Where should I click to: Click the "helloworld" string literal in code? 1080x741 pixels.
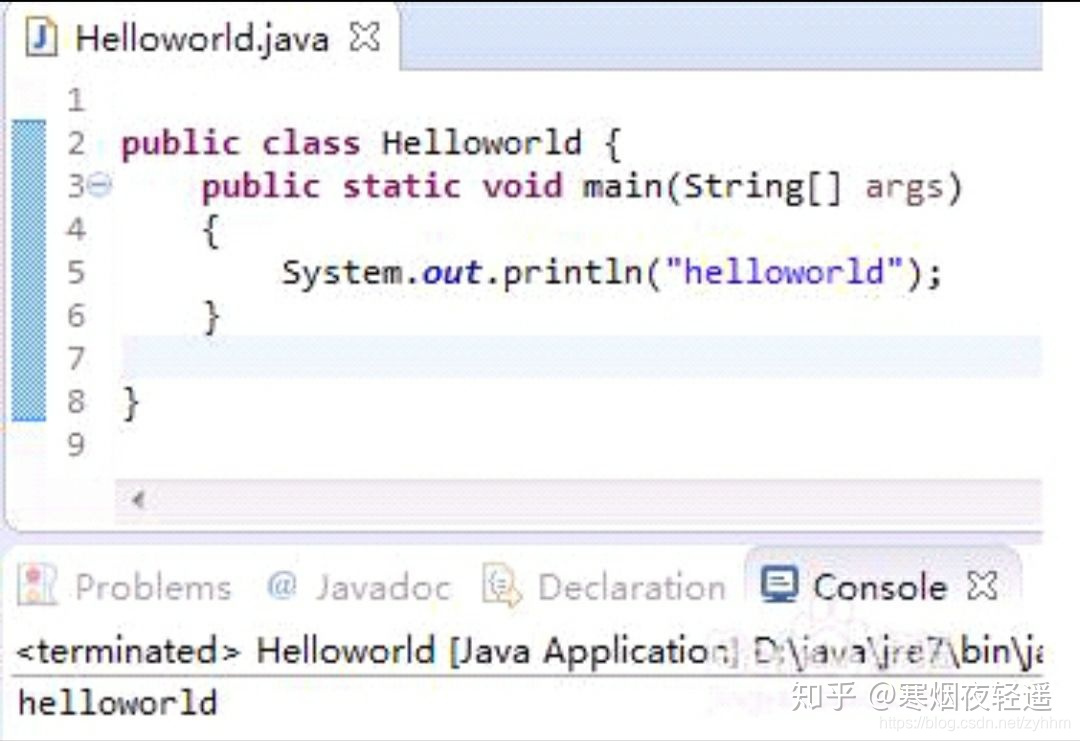point(783,271)
